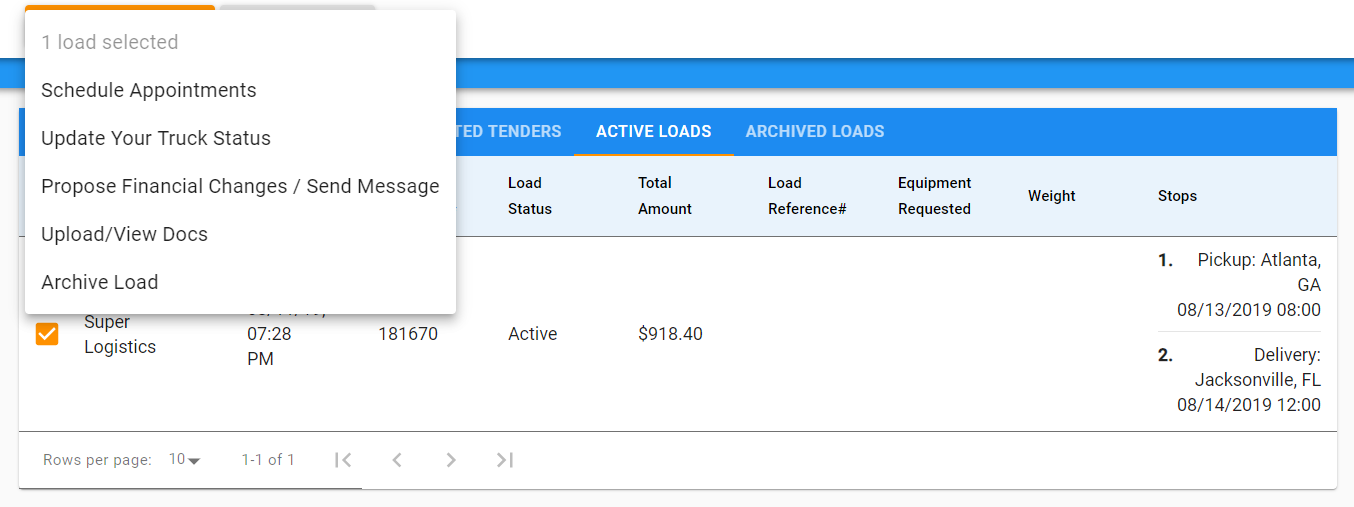This screenshot has height=507, width=1354.
Task: Select the Active Loads tab
Action: [654, 131]
